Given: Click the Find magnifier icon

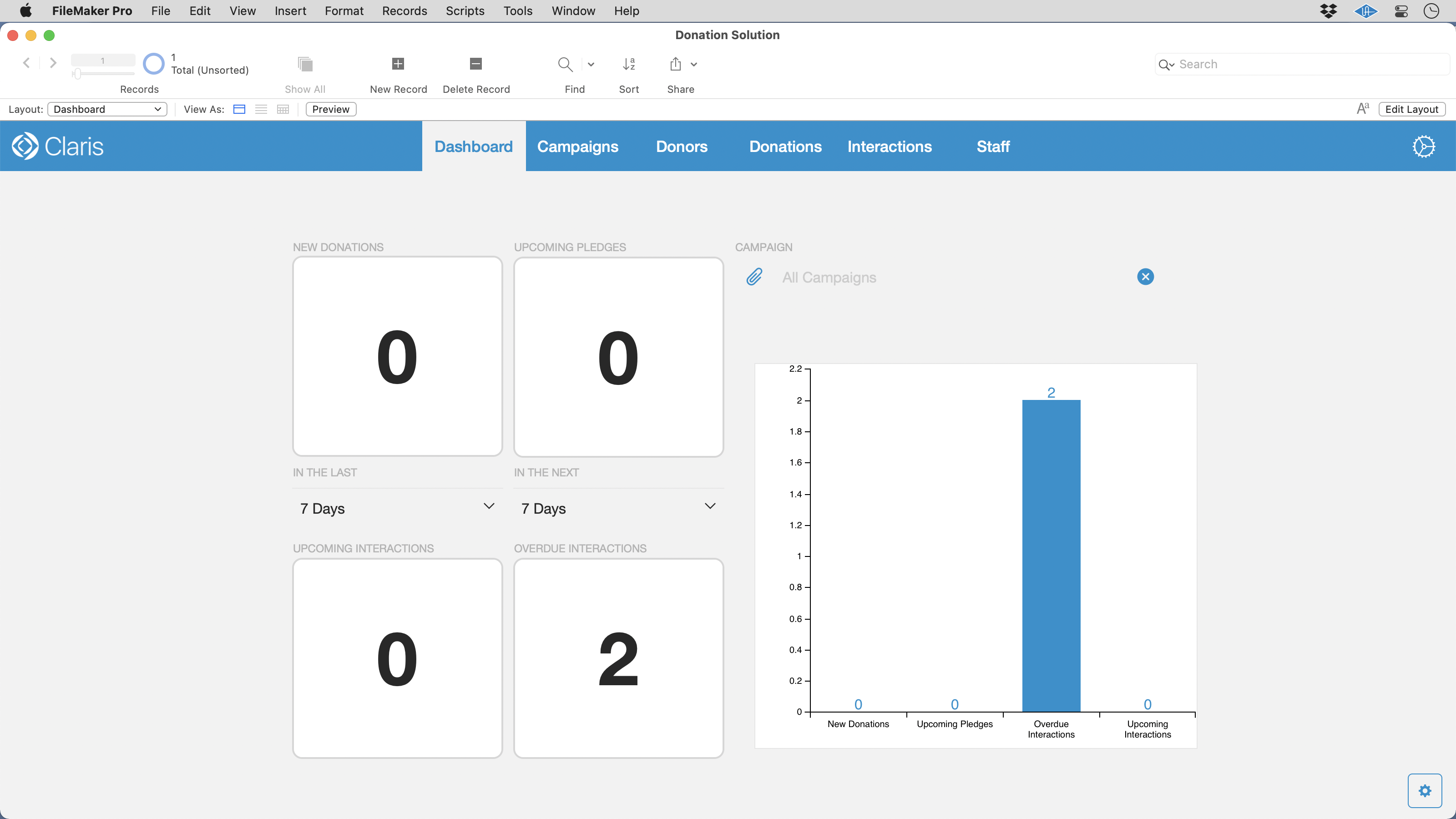Looking at the screenshot, I should tap(565, 64).
